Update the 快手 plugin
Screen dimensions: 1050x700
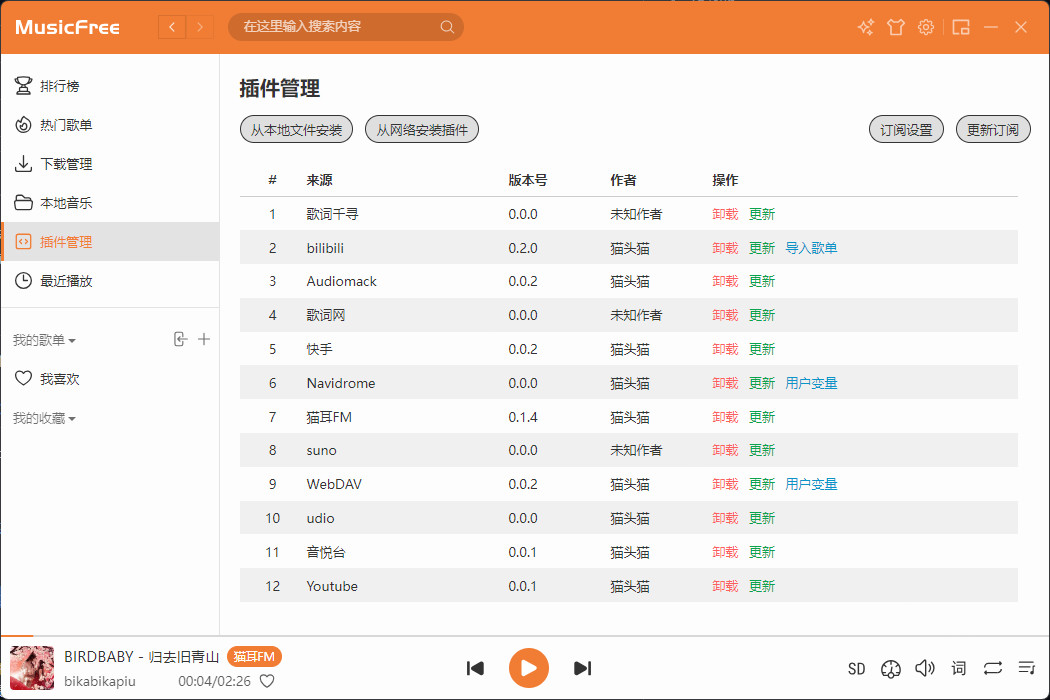[762, 349]
